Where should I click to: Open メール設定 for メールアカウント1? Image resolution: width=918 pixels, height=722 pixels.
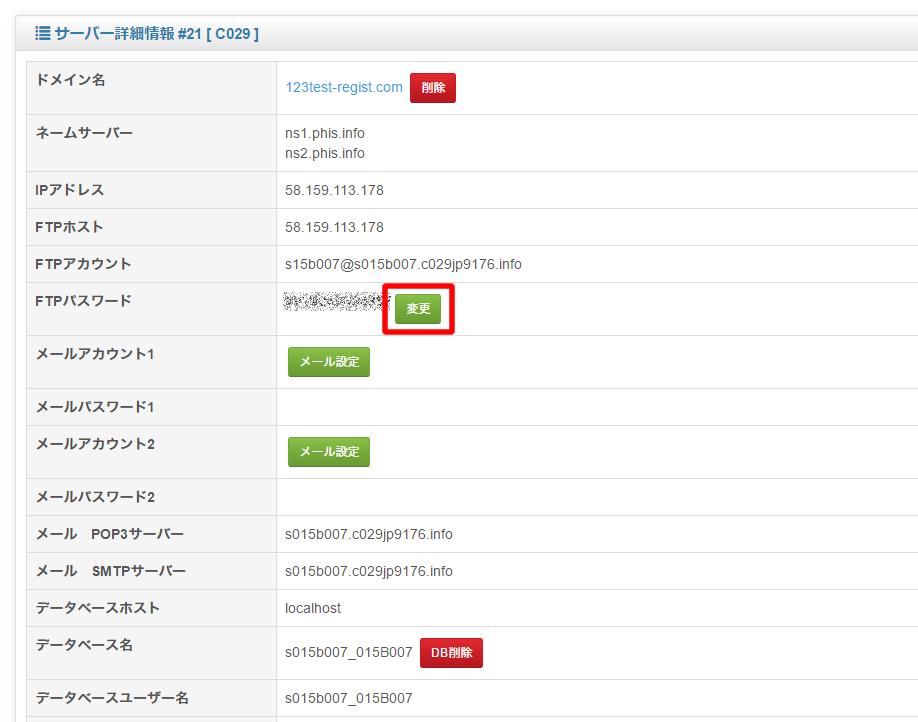pos(328,362)
